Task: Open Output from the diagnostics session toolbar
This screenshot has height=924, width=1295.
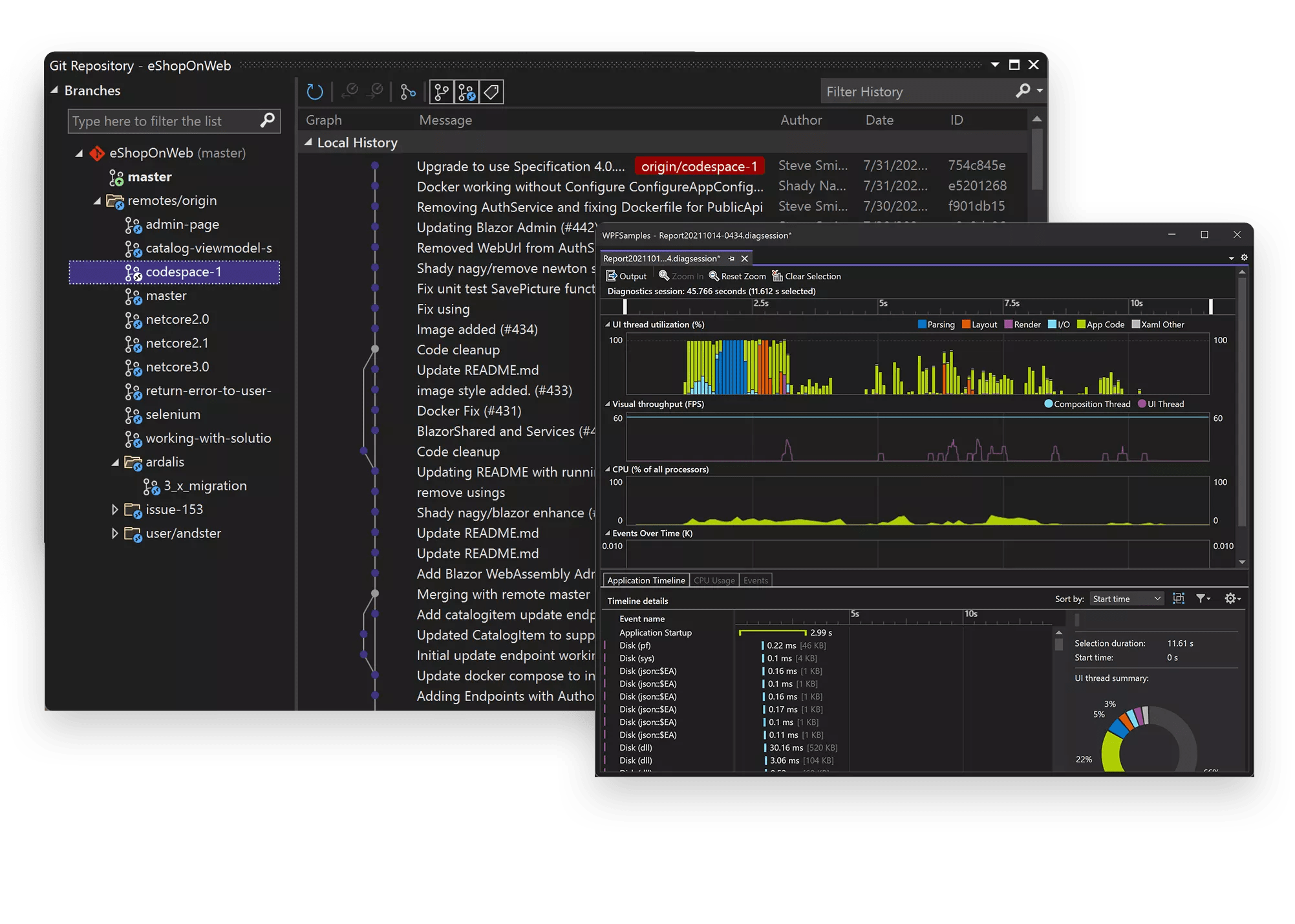Action: pyautogui.click(x=625, y=275)
